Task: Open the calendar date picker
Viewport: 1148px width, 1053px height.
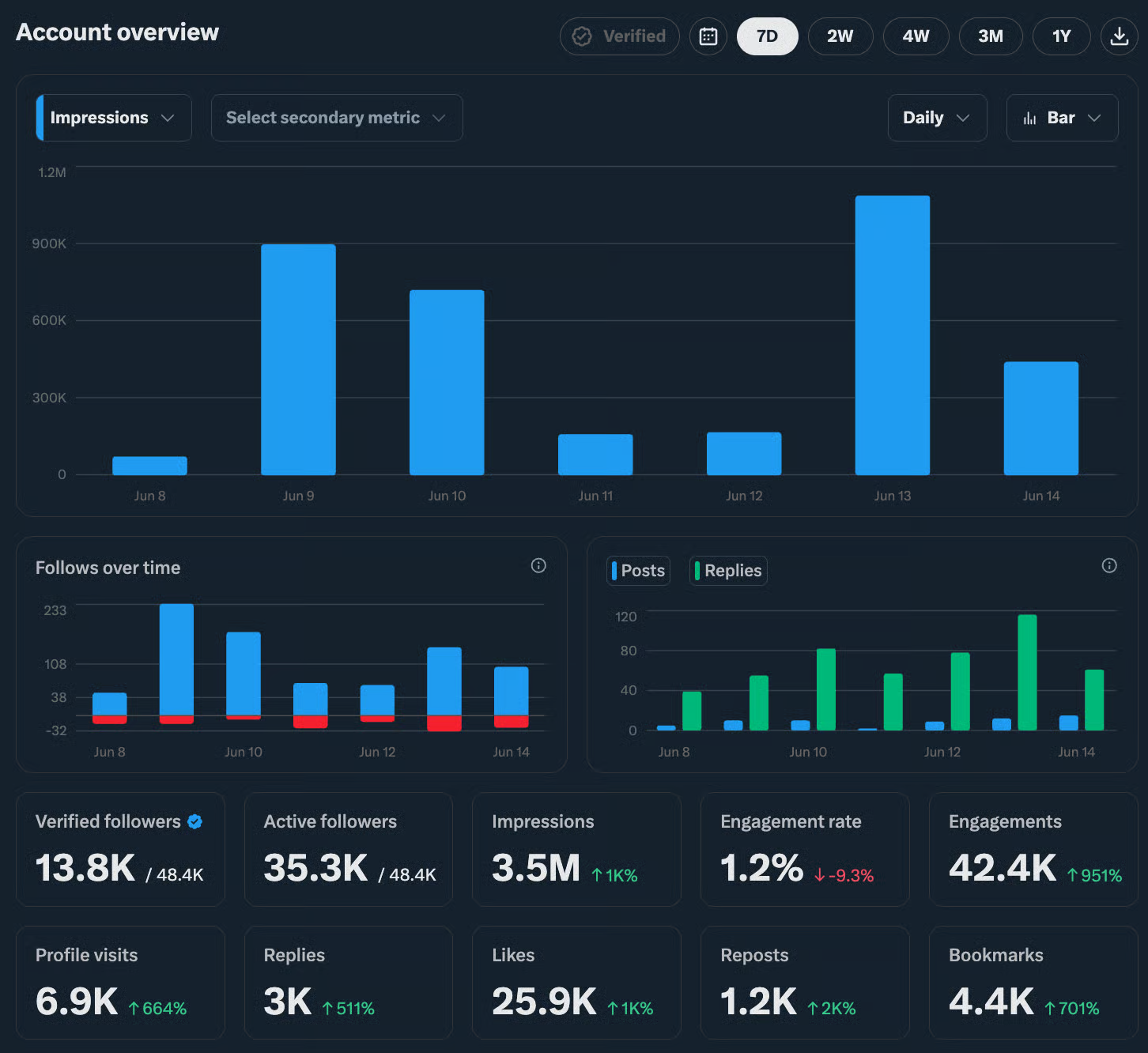Action: pyautogui.click(x=708, y=36)
